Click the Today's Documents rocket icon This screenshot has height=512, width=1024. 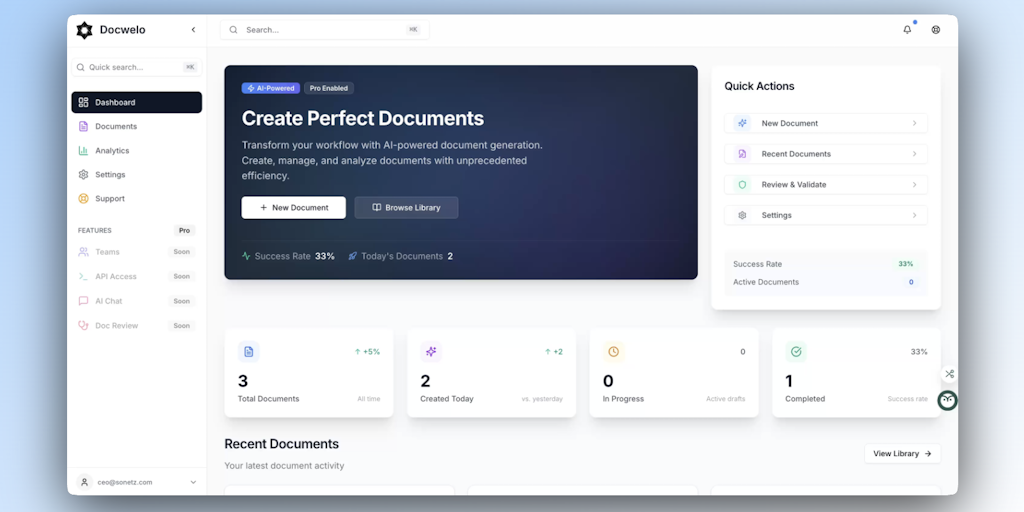353,257
